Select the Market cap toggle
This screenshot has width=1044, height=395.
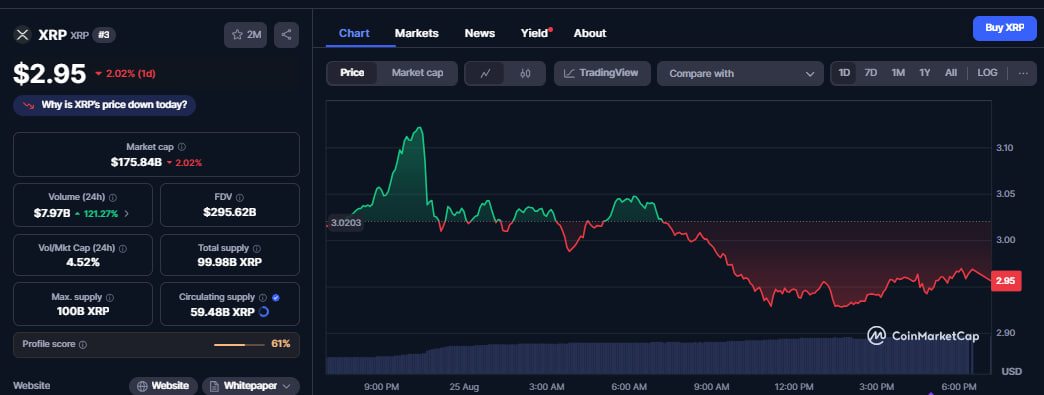click(417, 73)
